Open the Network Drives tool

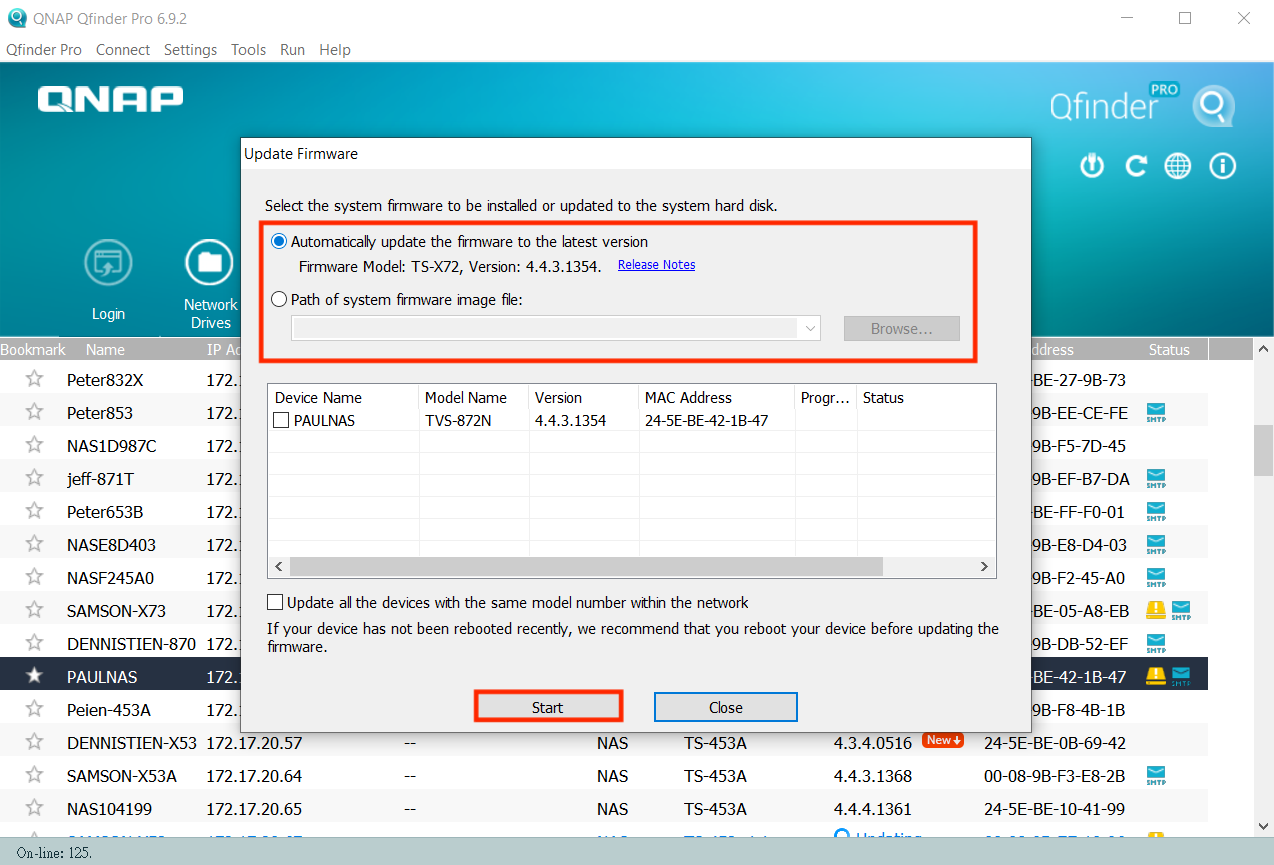click(210, 284)
